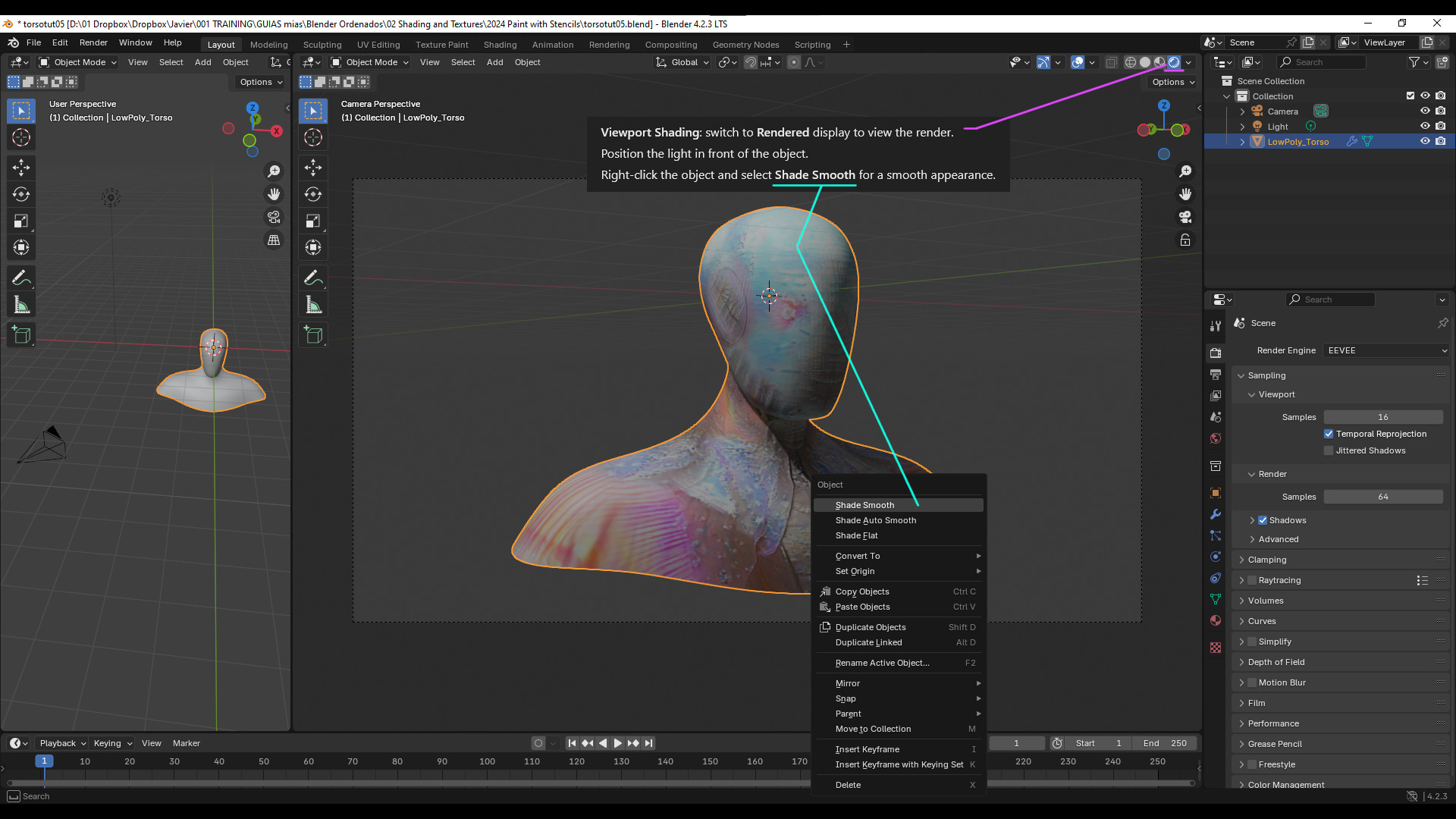This screenshot has height=819, width=1456.
Task: Switch to Rendered viewport shading
Action: coord(1174,62)
